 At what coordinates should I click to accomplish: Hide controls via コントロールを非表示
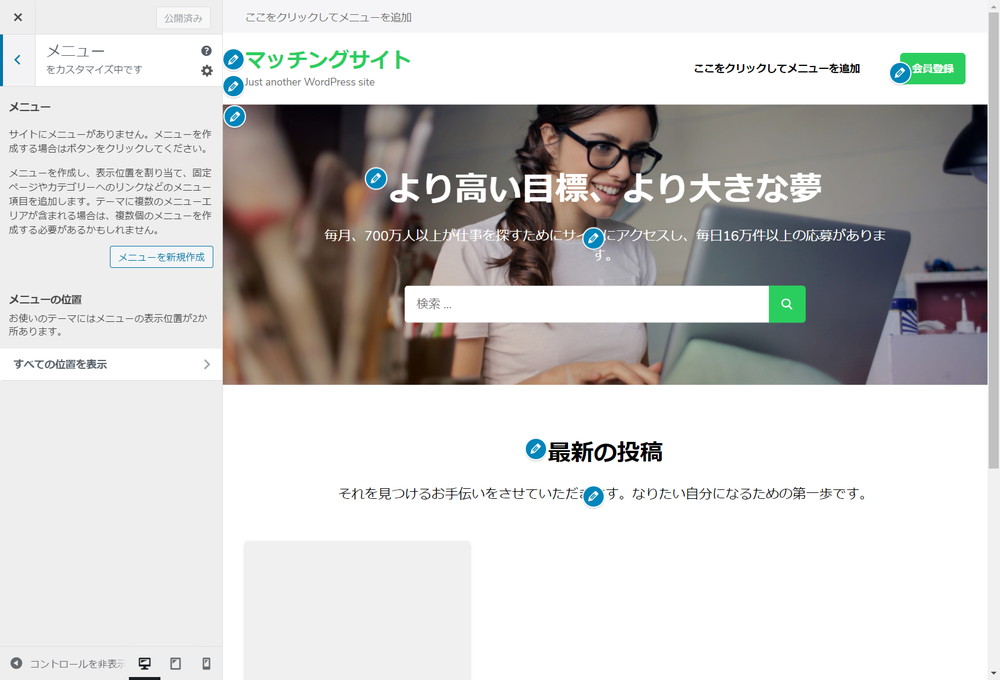coord(68,663)
